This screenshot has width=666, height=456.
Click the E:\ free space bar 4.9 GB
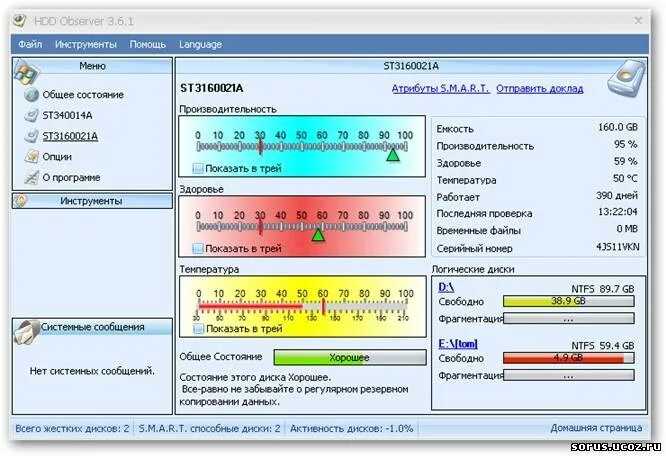click(568, 358)
